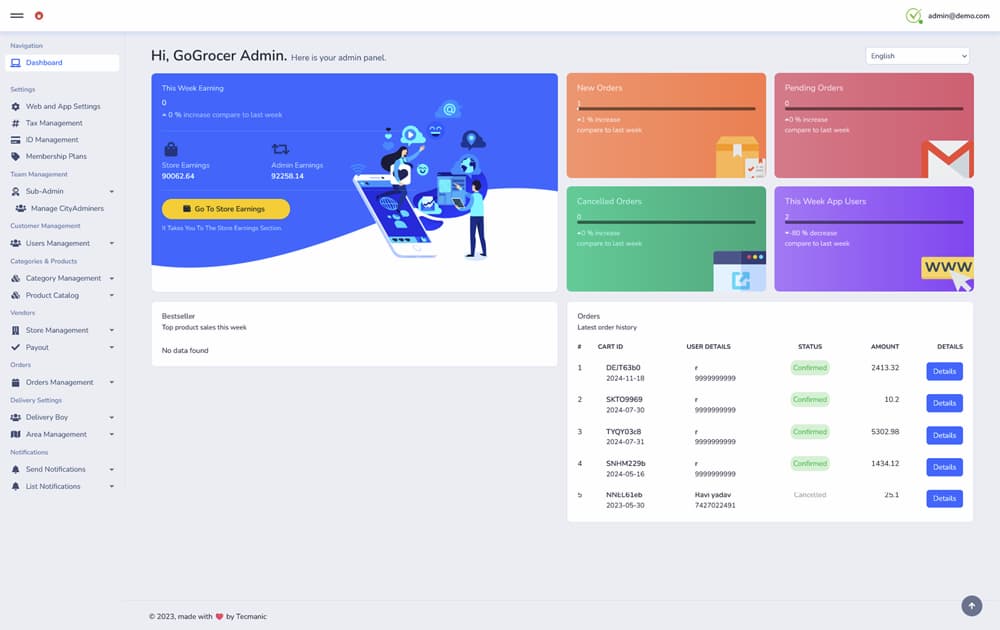Expand the Delivery Boy submenu arrow

[112, 417]
